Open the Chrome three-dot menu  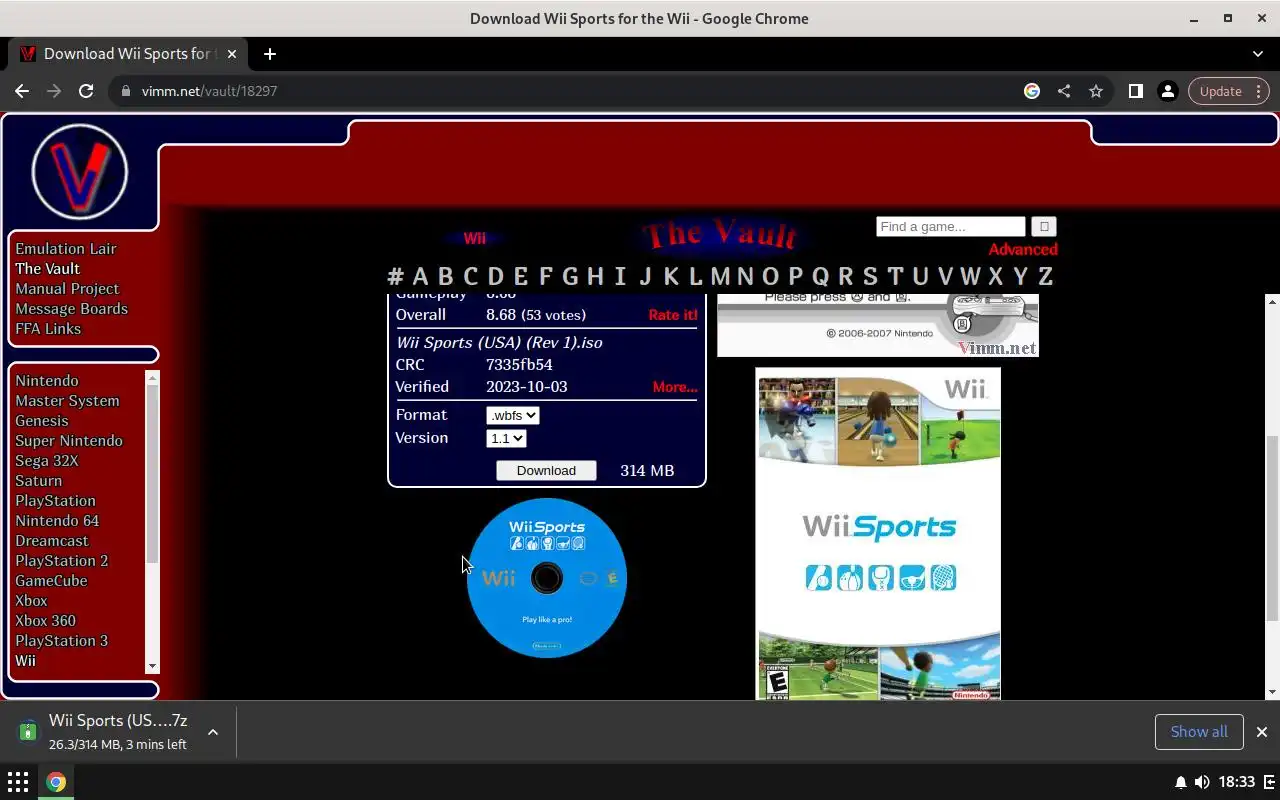coord(1259,91)
